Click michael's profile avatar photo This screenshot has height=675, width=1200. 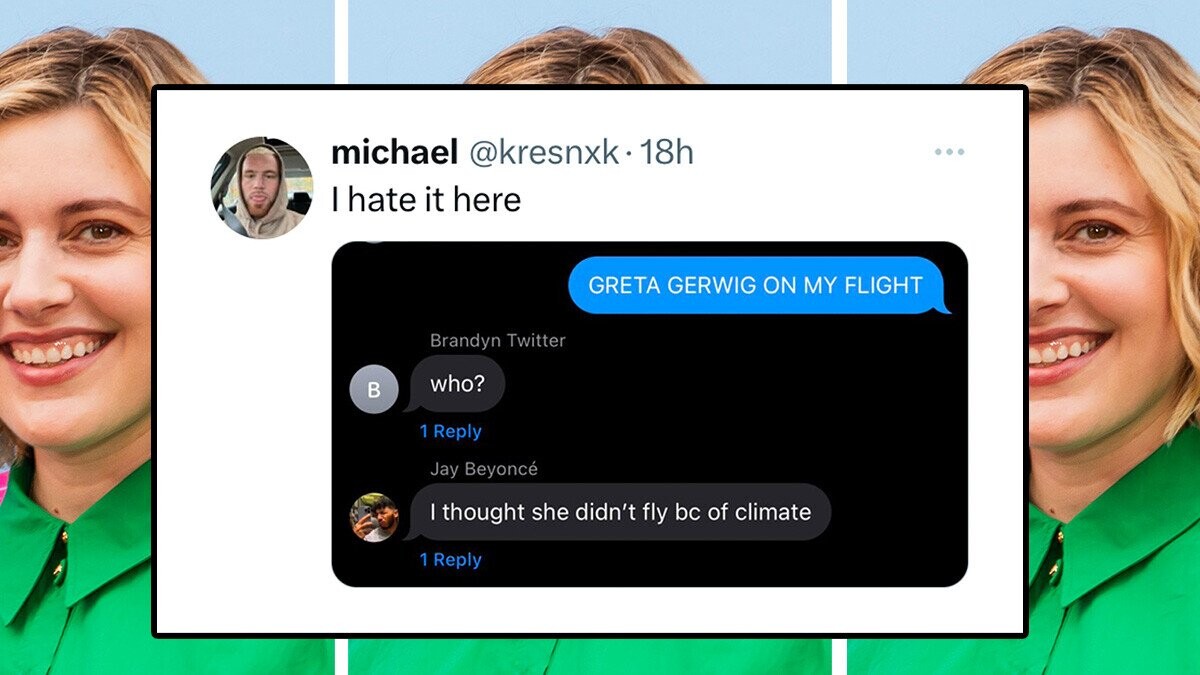click(x=261, y=189)
